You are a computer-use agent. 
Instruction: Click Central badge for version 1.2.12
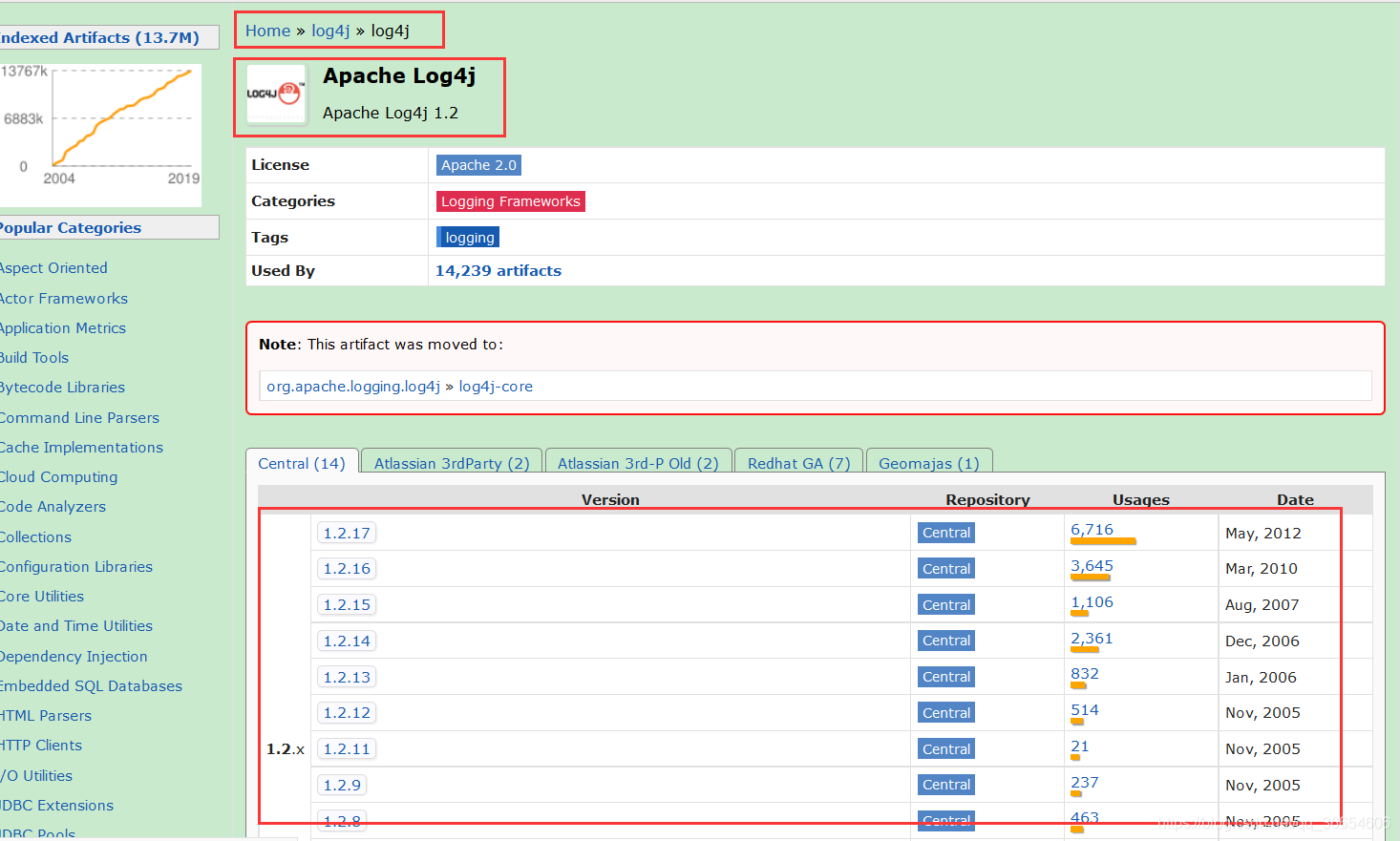point(945,713)
